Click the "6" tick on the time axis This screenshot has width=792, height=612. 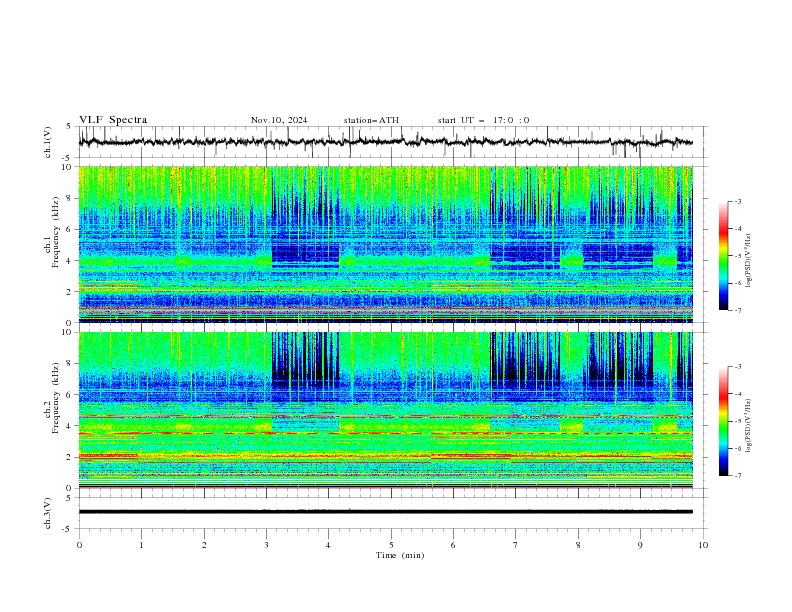pos(453,545)
